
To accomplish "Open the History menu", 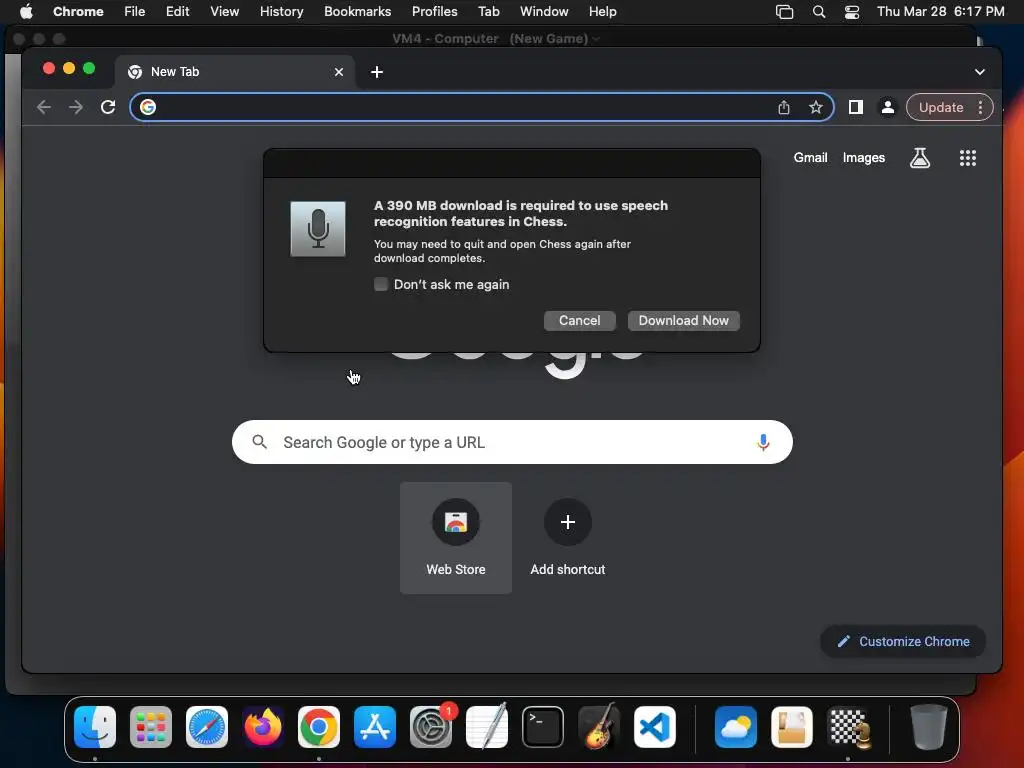I will pos(281,12).
